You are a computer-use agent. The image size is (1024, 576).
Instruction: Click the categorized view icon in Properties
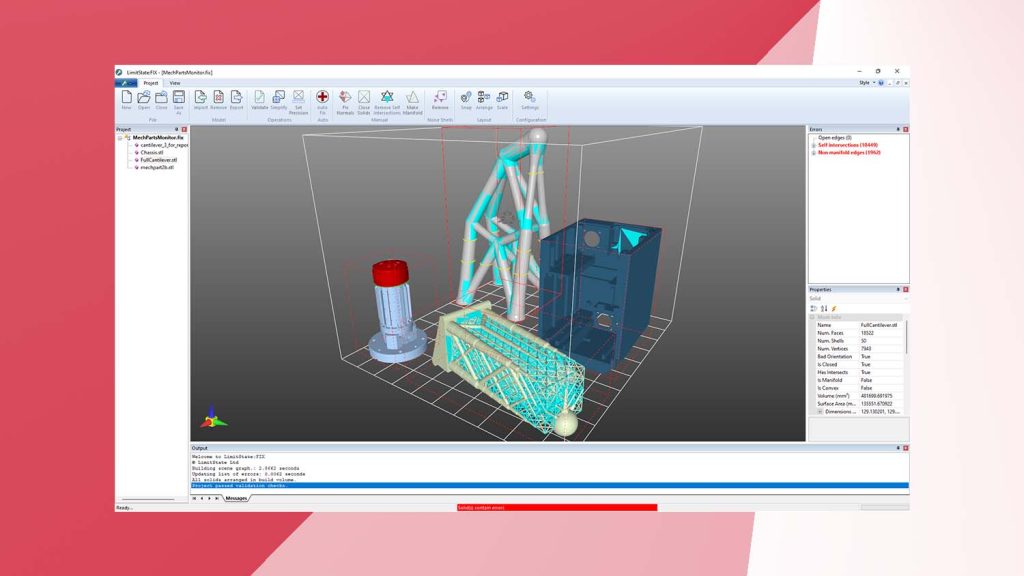click(814, 308)
